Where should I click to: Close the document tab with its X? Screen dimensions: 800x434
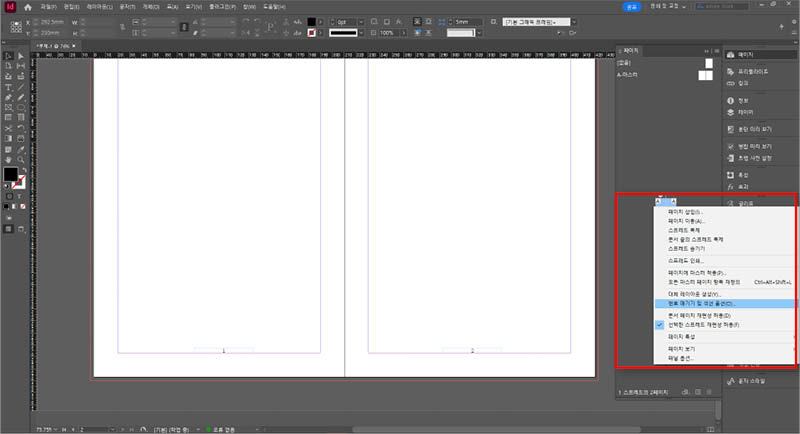pos(74,46)
